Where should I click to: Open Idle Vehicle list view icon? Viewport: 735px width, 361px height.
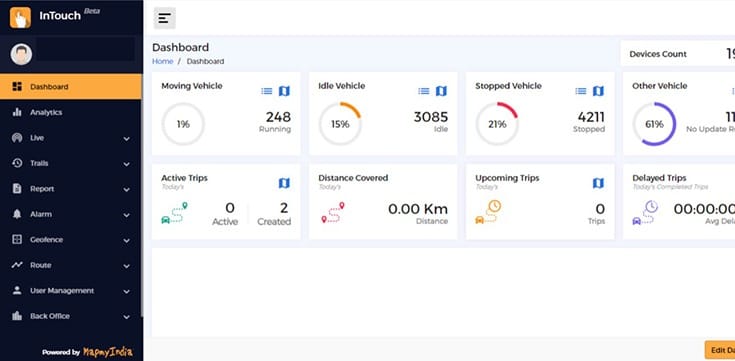424,91
